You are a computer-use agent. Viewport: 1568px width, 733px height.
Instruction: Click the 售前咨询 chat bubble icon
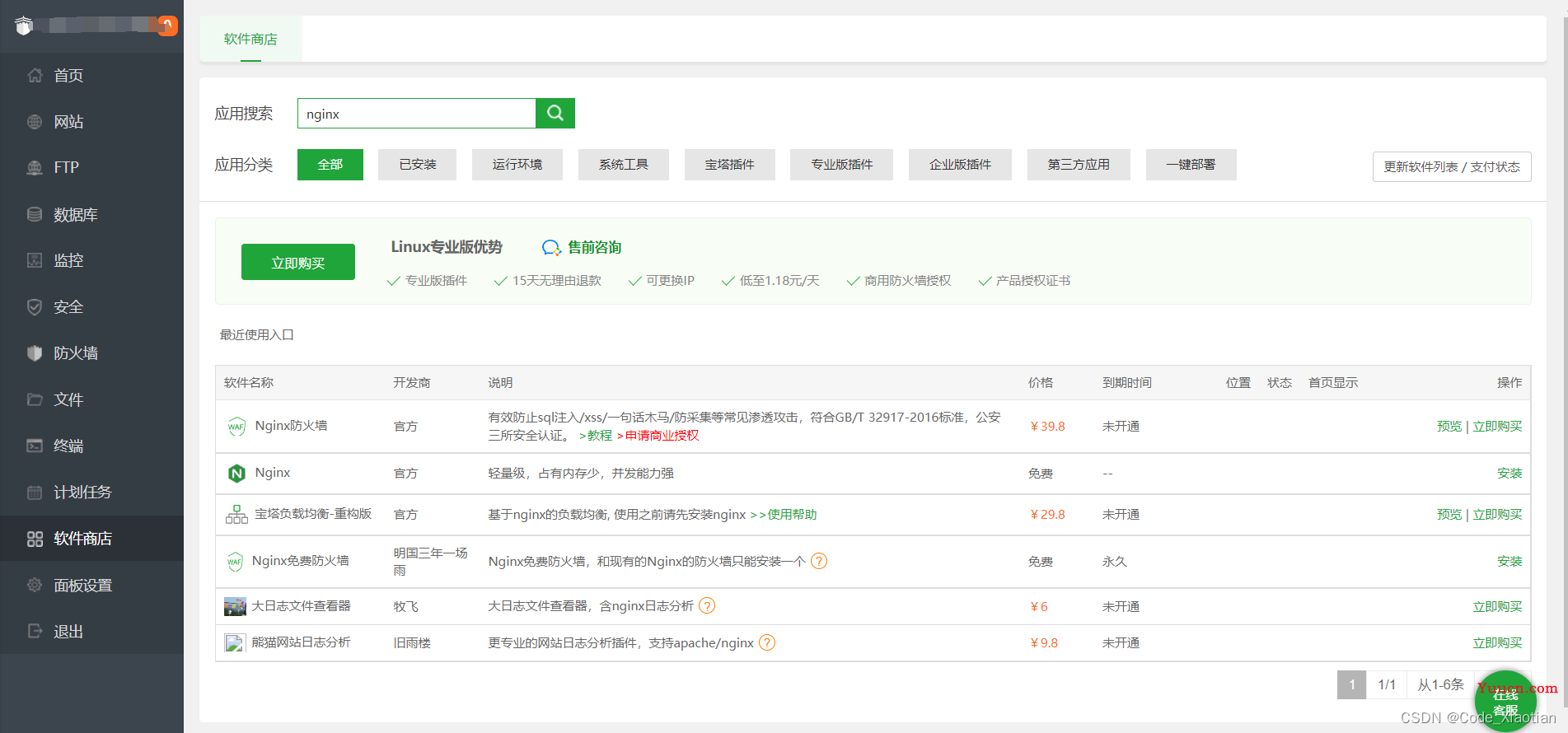(551, 248)
